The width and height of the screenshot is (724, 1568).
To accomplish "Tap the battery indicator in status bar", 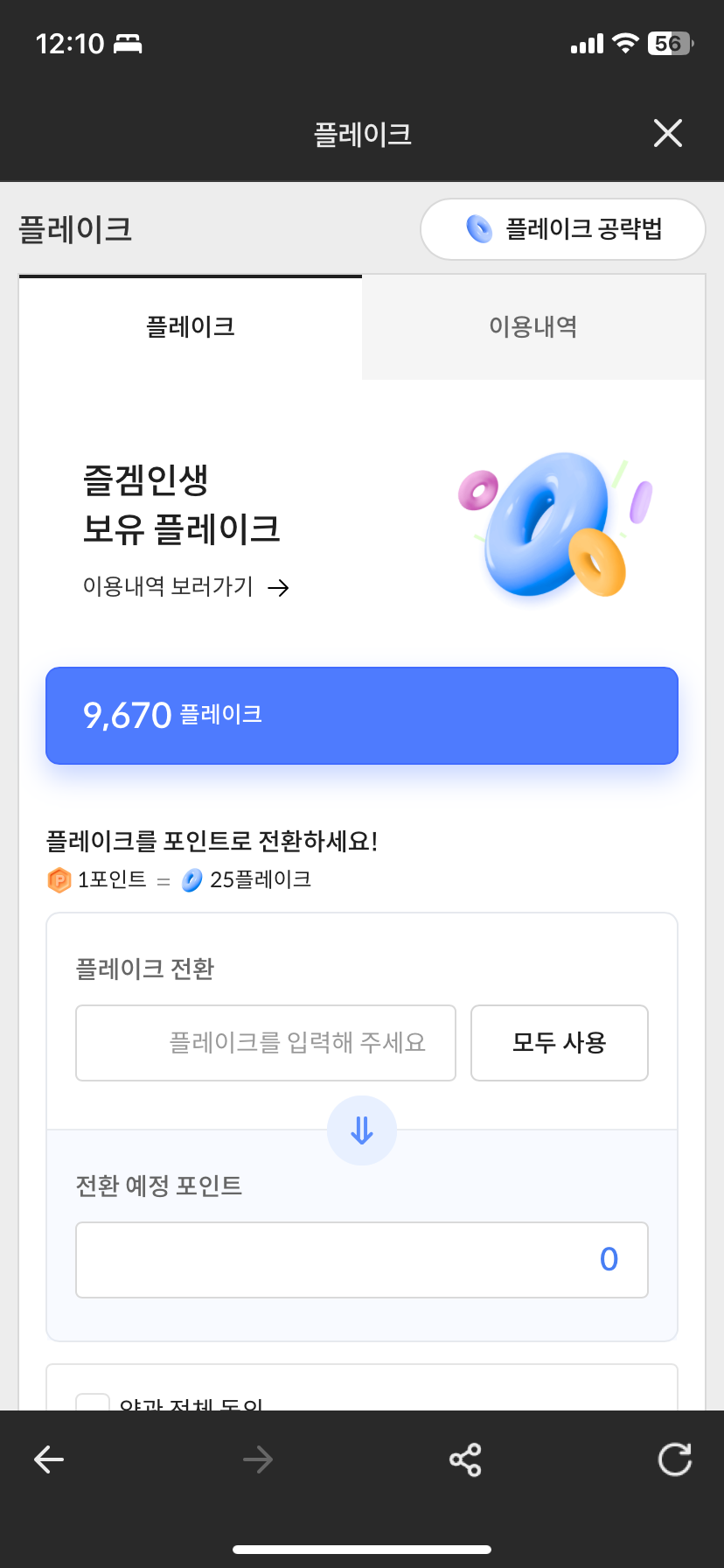I will point(670,44).
